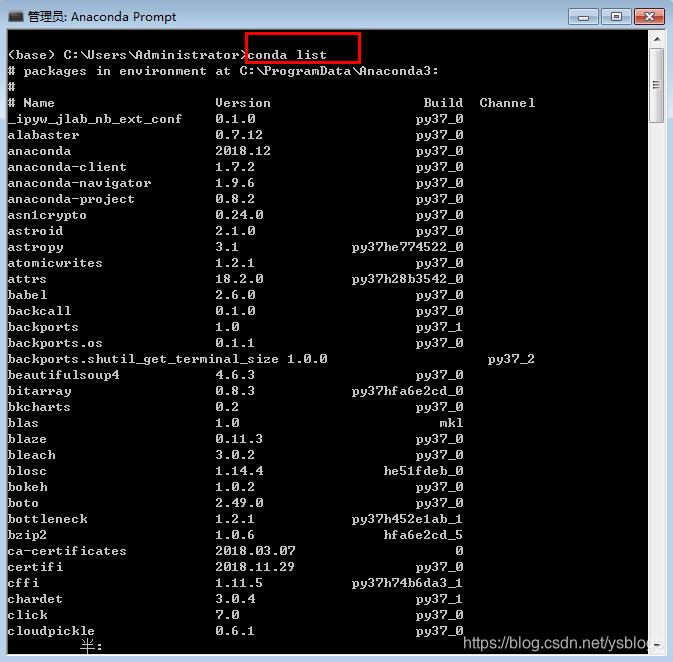Click the 'Channel' column header text
The image size is (673, 662).
507,103
